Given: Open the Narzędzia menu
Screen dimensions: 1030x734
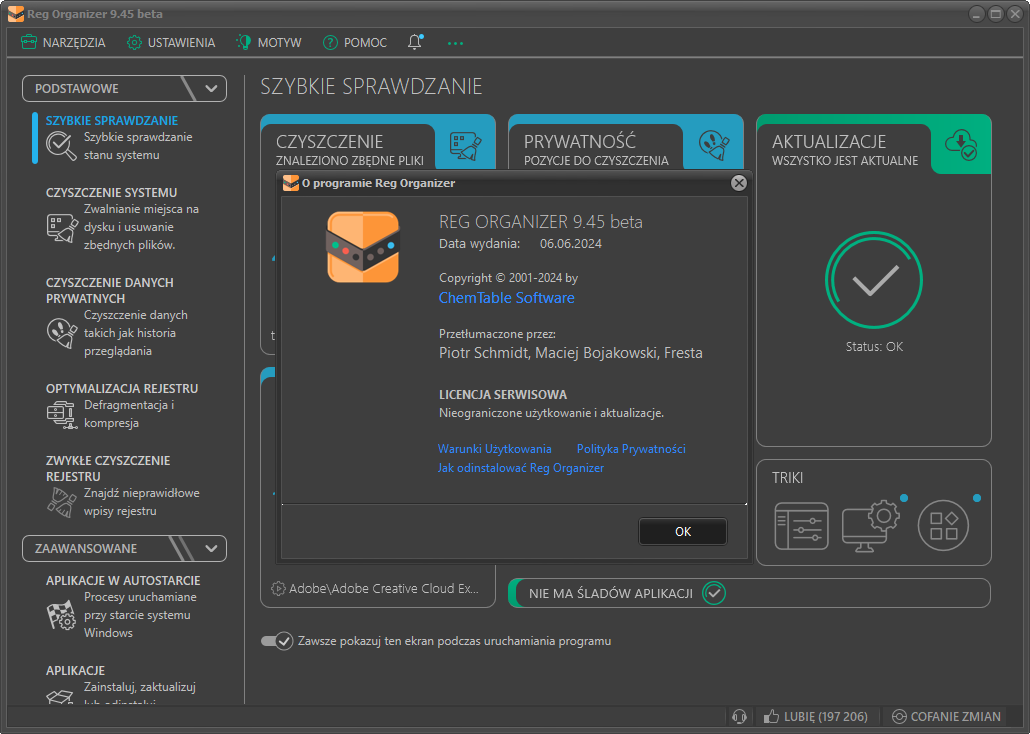Looking at the screenshot, I should [x=62, y=43].
